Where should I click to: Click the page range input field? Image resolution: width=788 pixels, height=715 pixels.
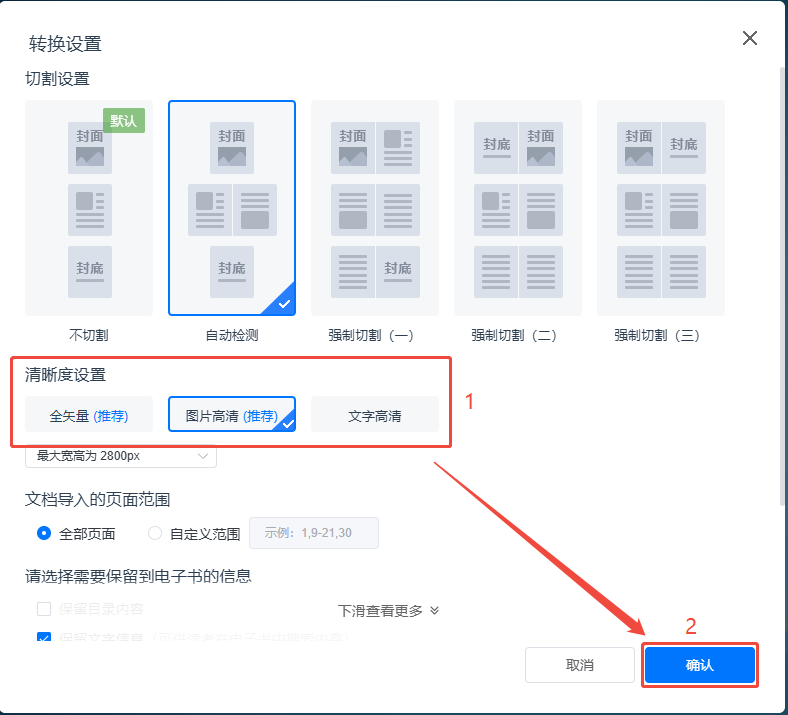point(313,533)
